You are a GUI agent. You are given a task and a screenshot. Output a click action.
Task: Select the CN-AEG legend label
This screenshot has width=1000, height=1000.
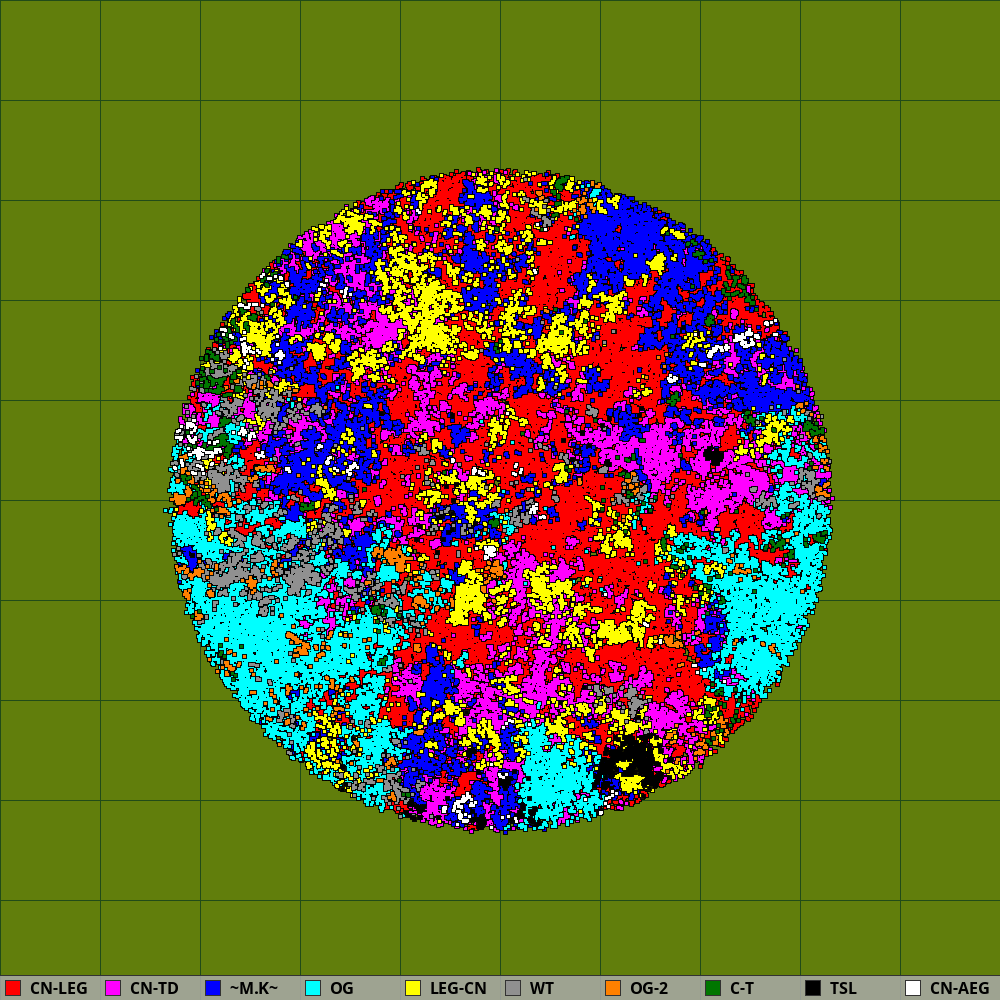click(x=960, y=989)
